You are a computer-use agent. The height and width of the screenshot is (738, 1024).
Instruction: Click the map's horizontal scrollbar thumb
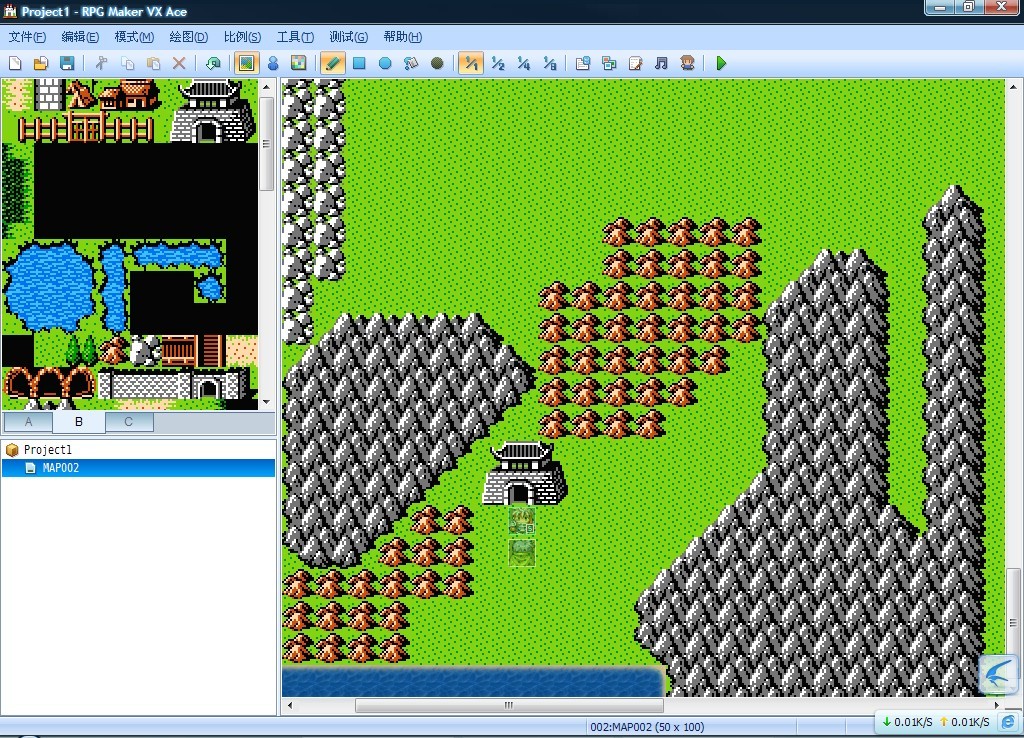pyautogui.click(x=509, y=705)
